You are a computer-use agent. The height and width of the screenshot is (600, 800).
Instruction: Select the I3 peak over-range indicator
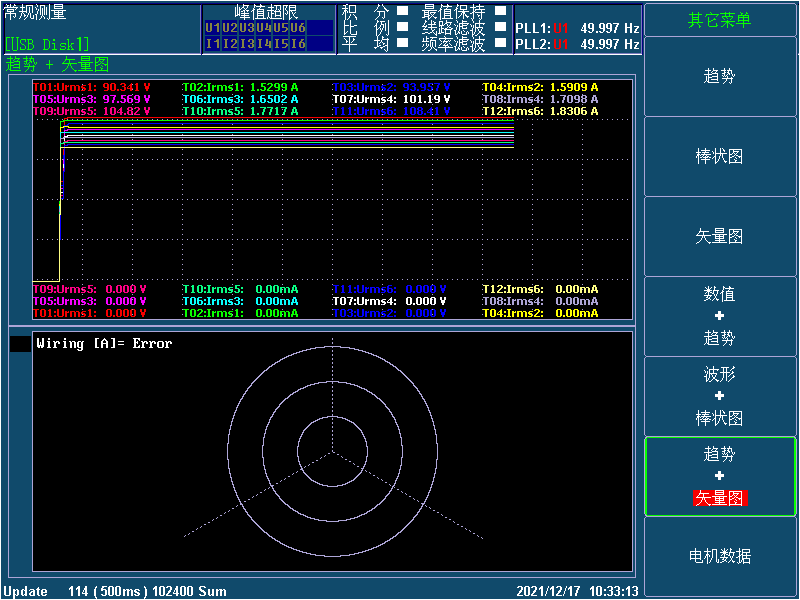(246, 43)
